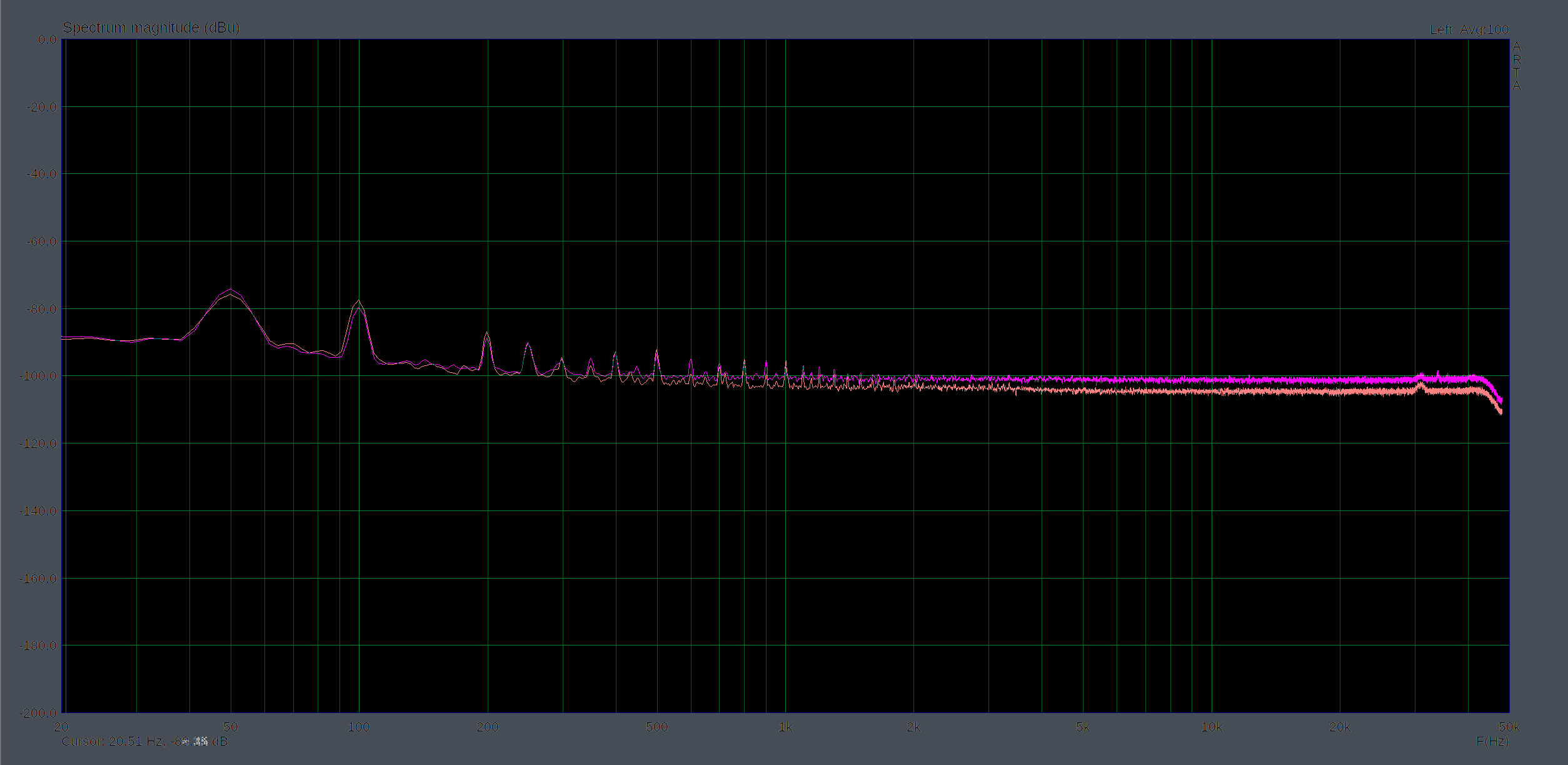The image size is (1568, 765).
Task: Click the -20.0 level axis label
Action: [x=41, y=107]
